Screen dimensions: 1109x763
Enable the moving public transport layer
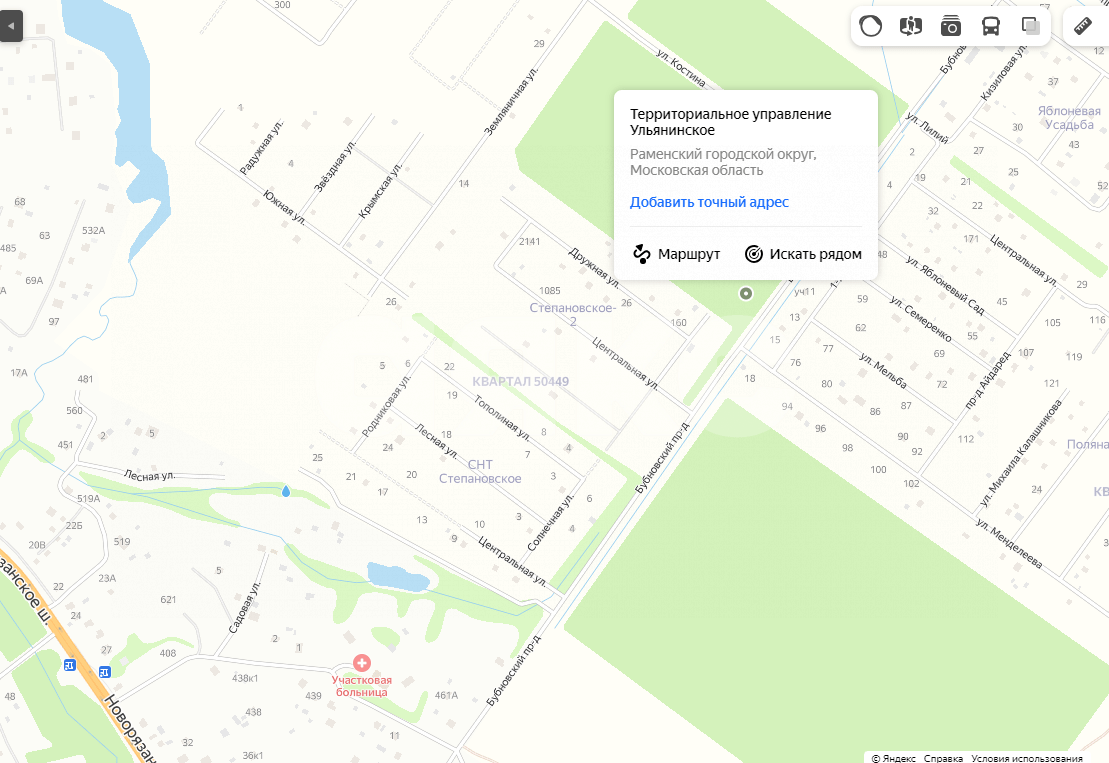tap(991, 26)
